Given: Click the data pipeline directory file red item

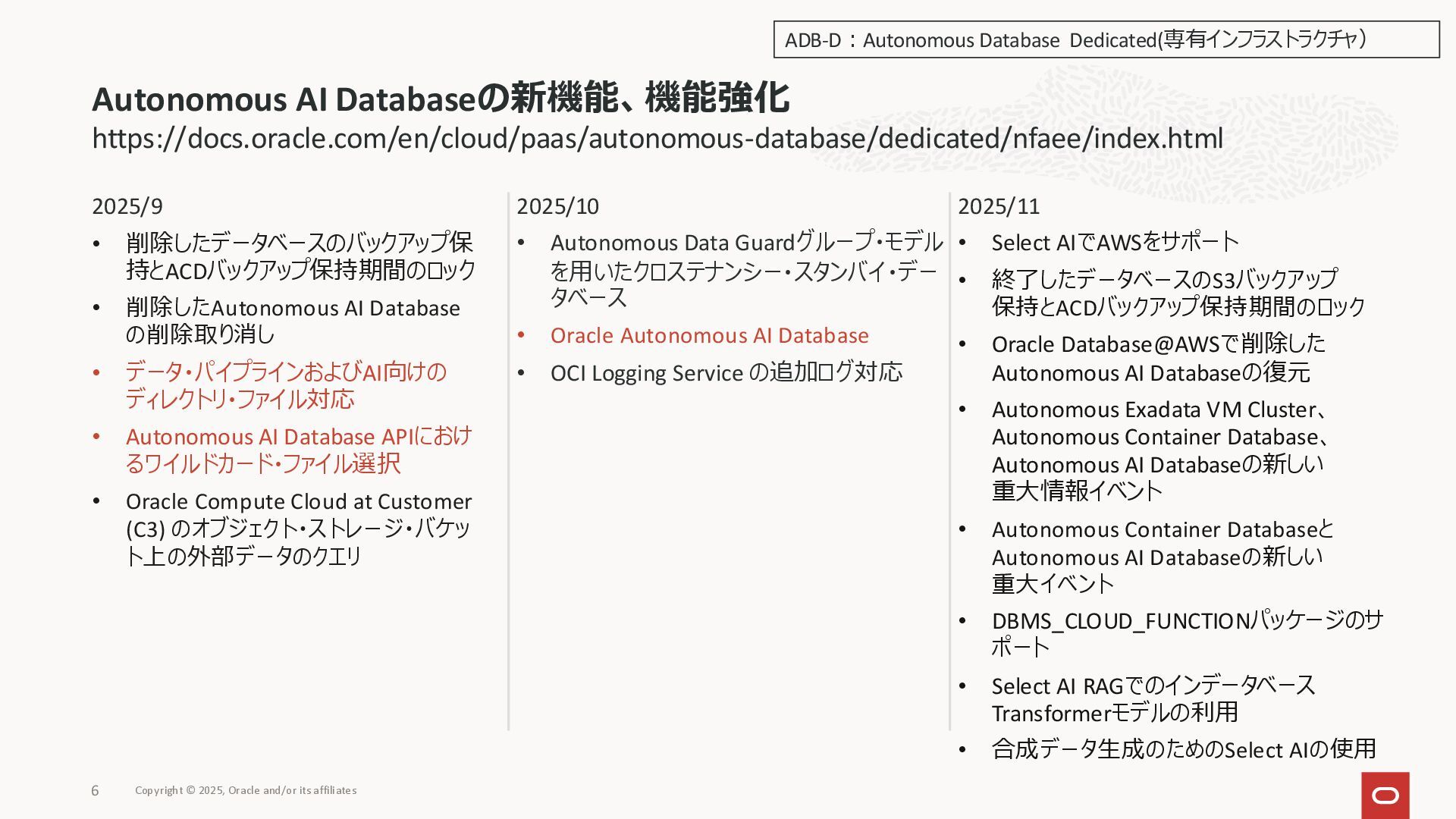Looking at the screenshot, I should tap(285, 385).
